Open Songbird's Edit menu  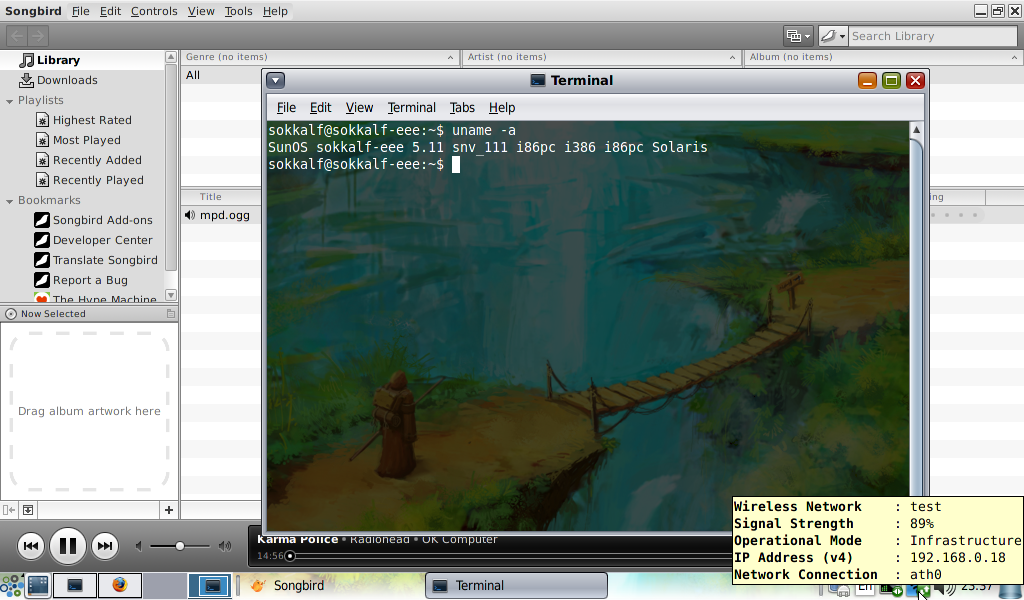point(110,11)
